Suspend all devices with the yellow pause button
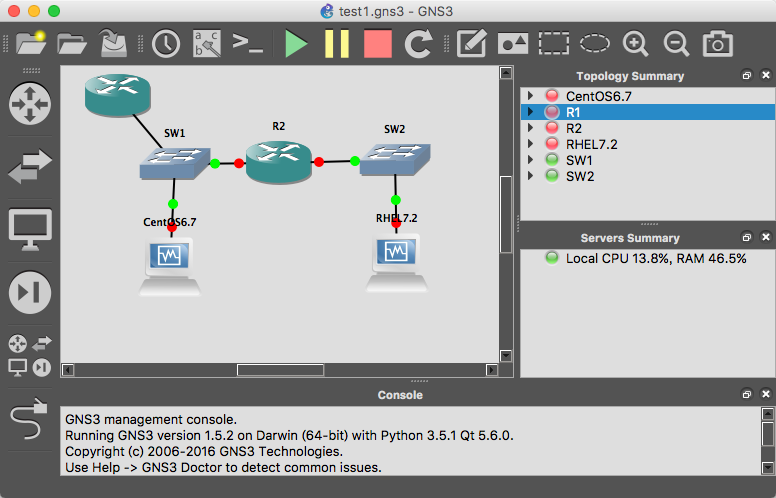The image size is (776, 498). [337, 44]
